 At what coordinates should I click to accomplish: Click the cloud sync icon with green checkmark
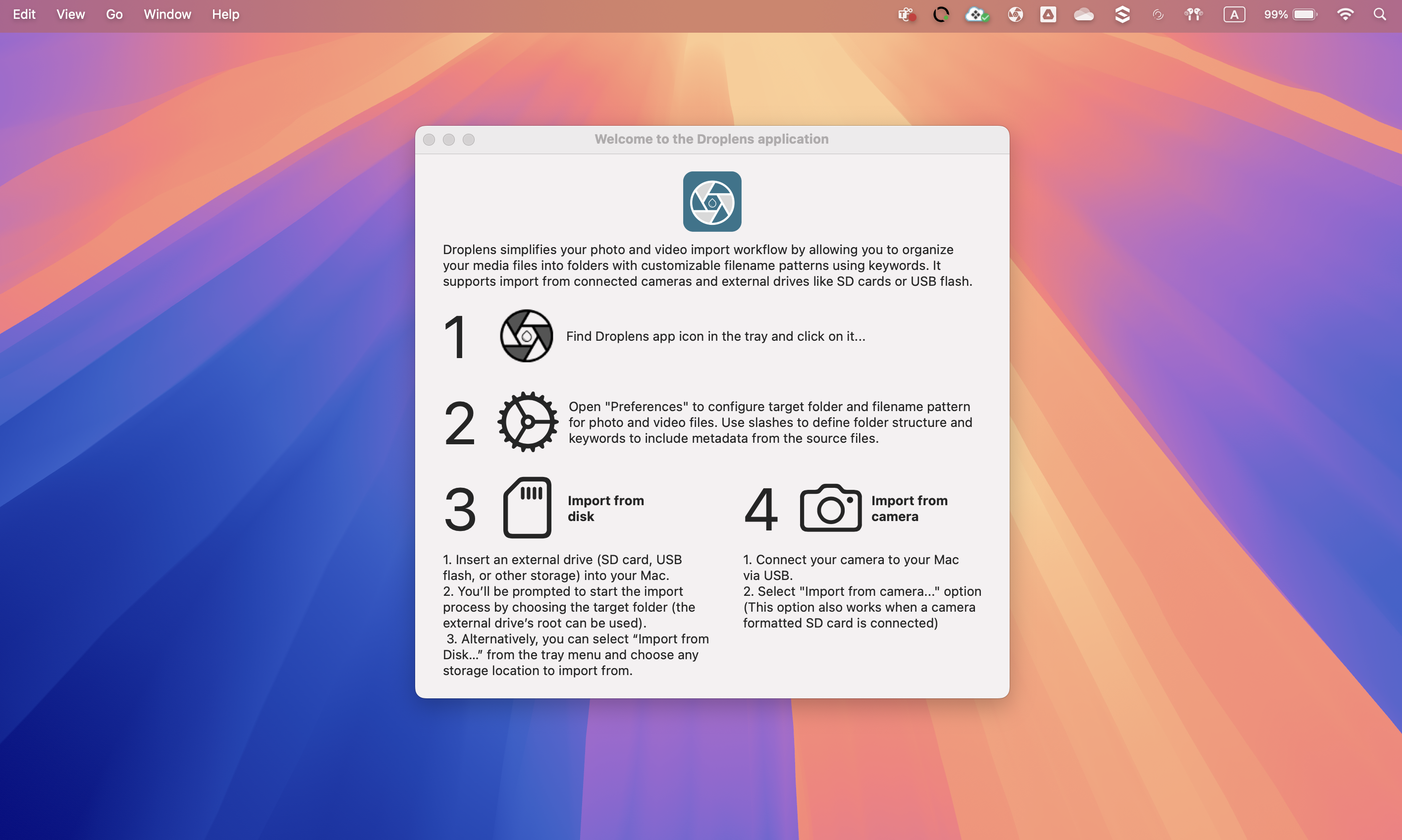(976, 15)
